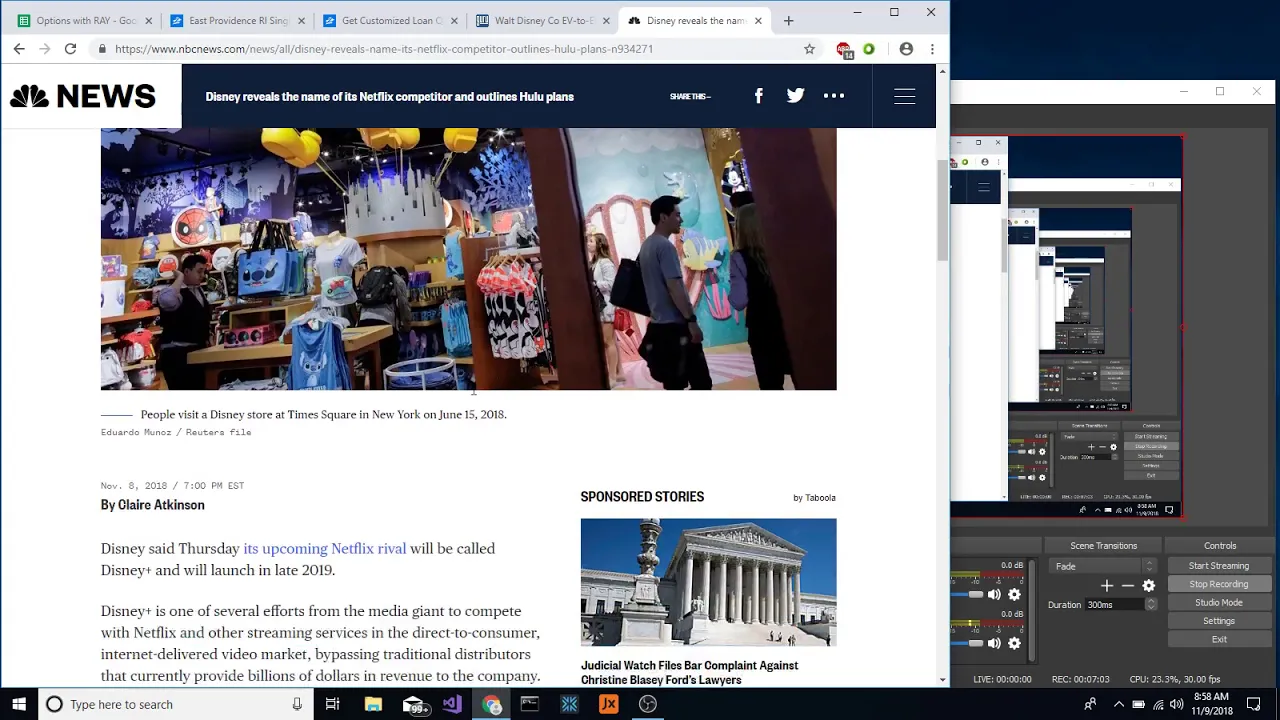The image size is (1280, 720).
Task: Open scene transition properties gear
Action: 1148,586
